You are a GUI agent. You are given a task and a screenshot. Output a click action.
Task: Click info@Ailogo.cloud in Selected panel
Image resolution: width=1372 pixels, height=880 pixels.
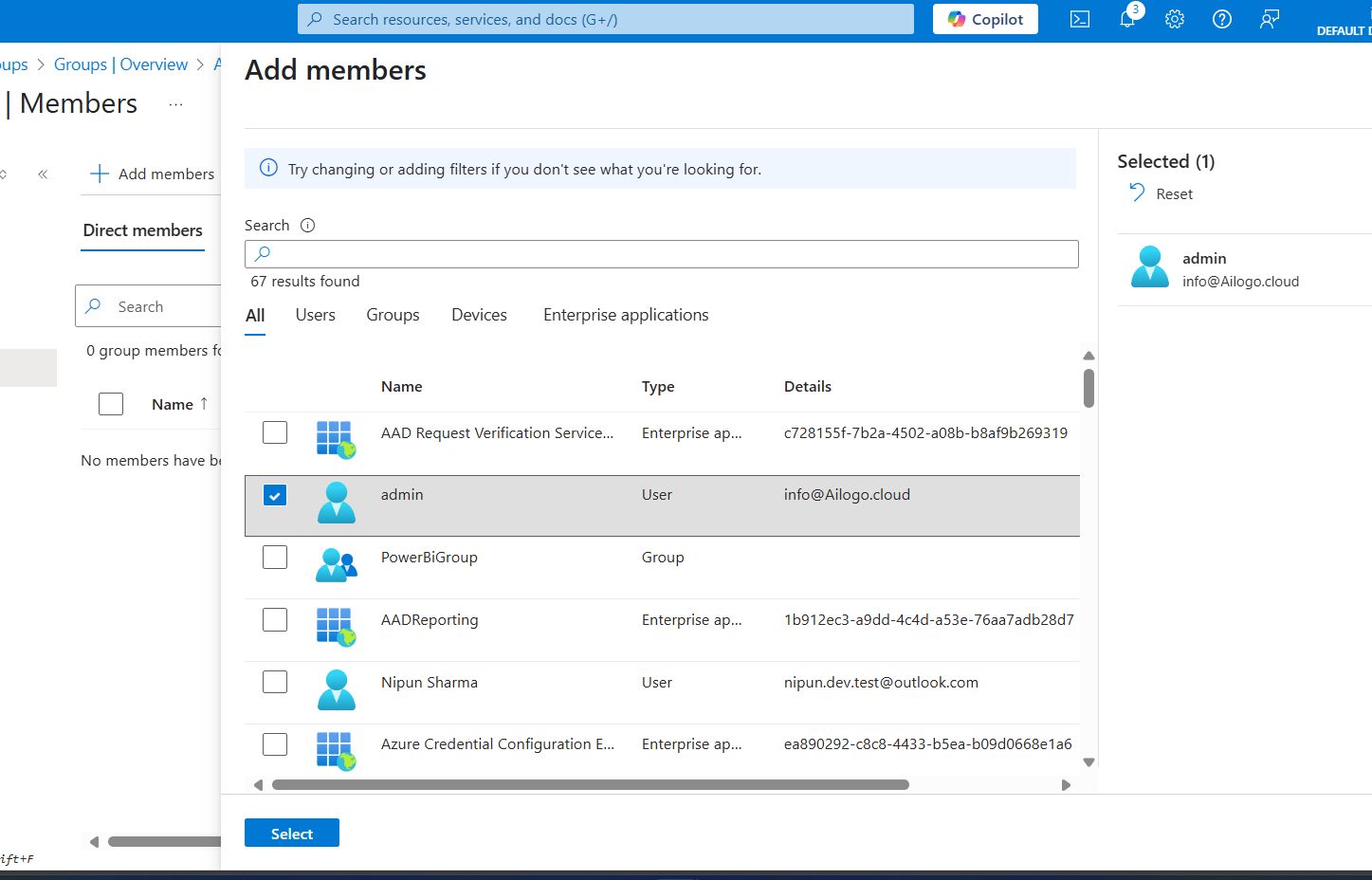click(x=1240, y=281)
